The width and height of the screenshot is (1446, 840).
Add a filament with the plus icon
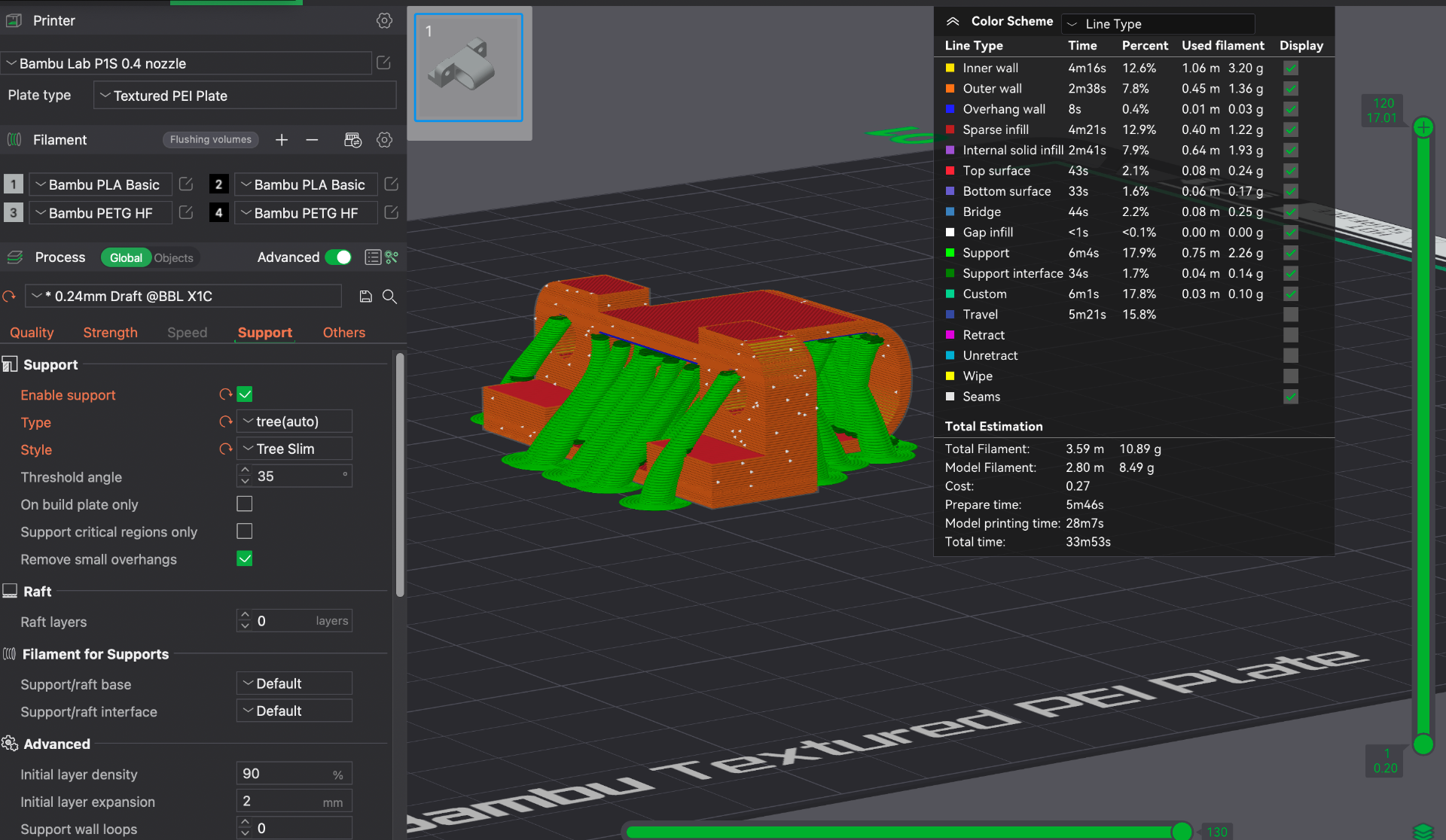click(282, 139)
